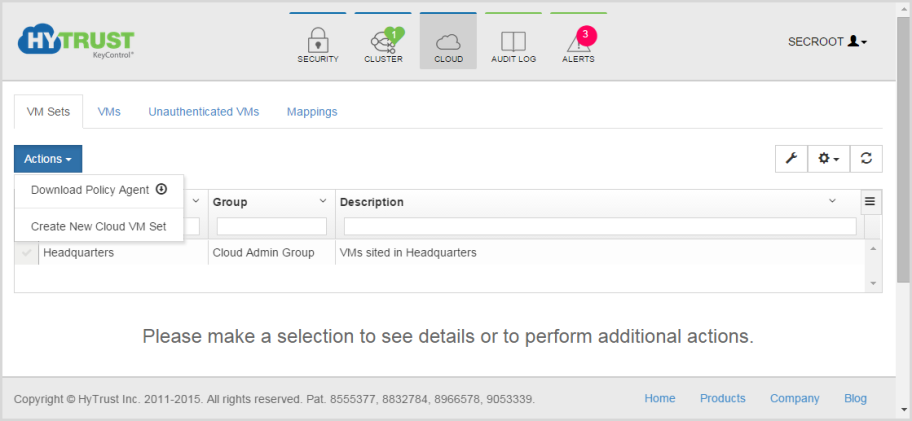Open the Cluster icon with green badge
The image size is (912, 421).
click(x=383, y=42)
